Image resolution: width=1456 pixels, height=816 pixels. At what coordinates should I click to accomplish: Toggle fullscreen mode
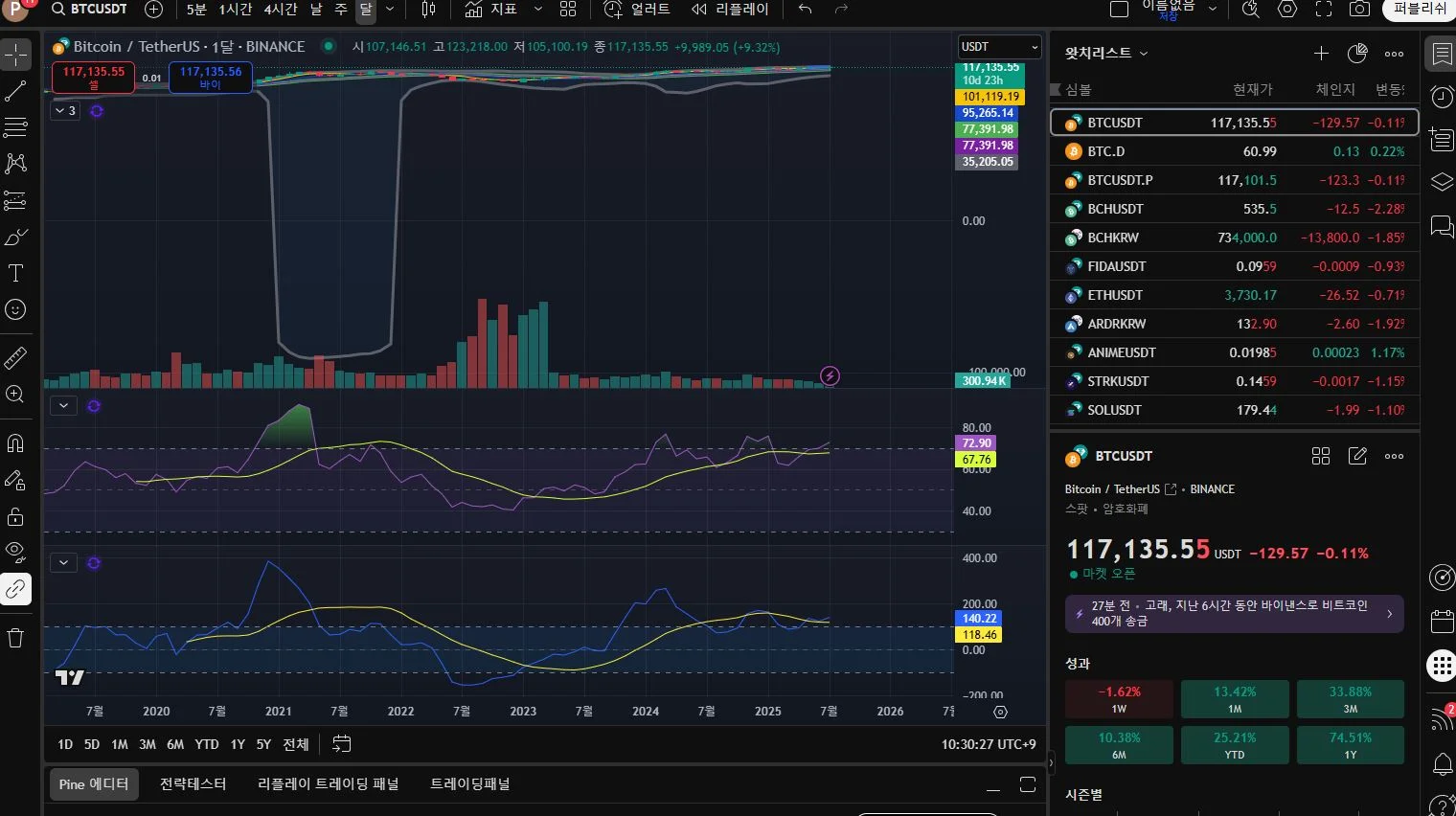[x=1324, y=9]
